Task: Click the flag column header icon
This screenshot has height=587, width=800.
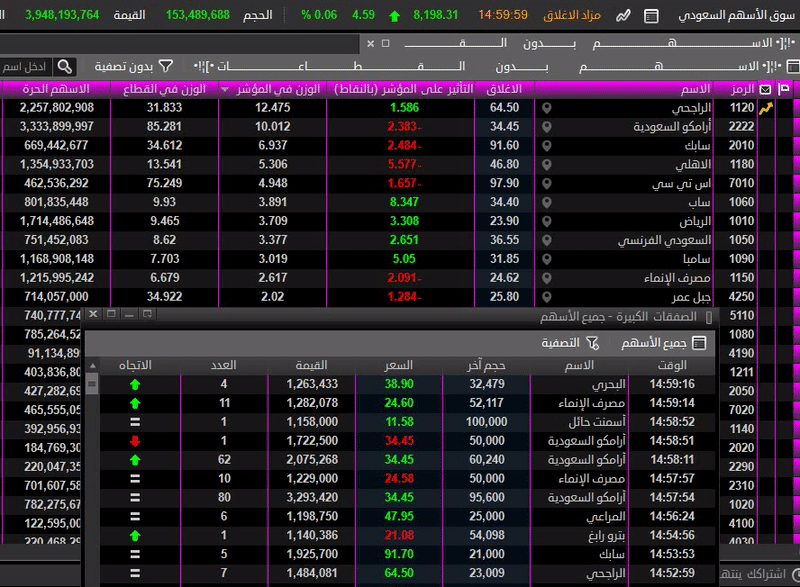Action: 784,89
